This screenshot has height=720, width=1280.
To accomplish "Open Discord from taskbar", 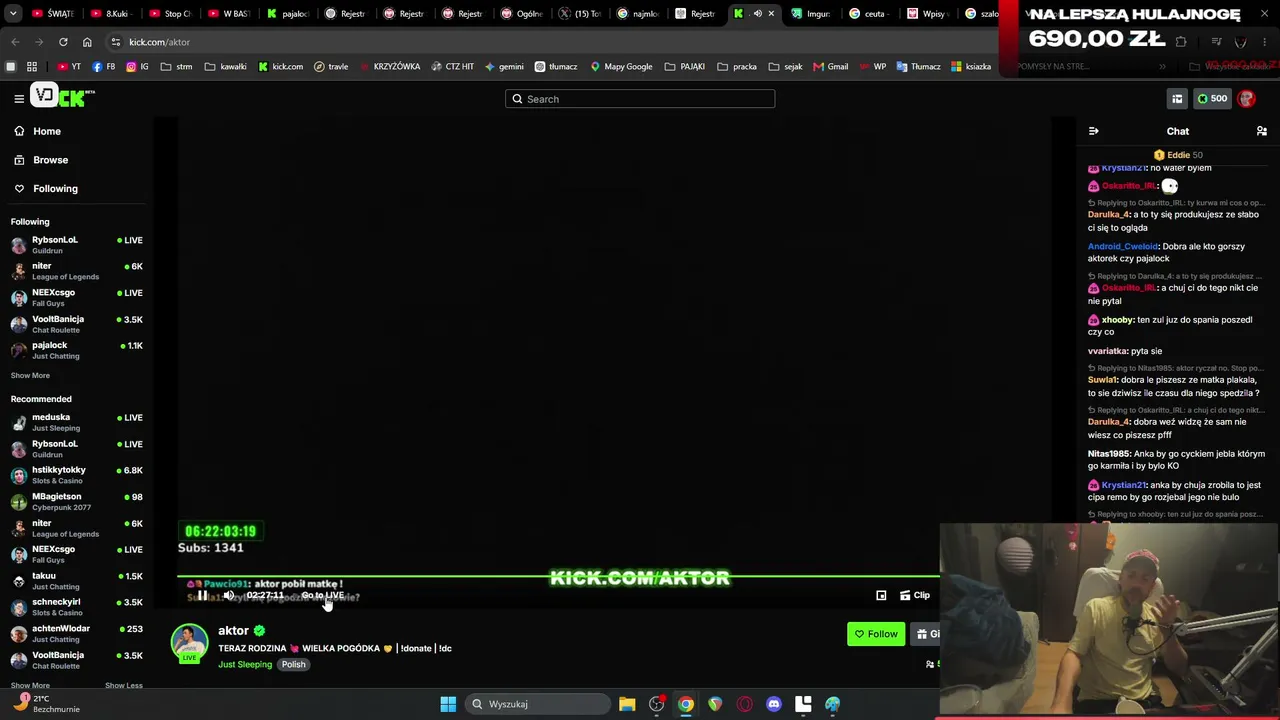I will pyautogui.click(x=773, y=704).
